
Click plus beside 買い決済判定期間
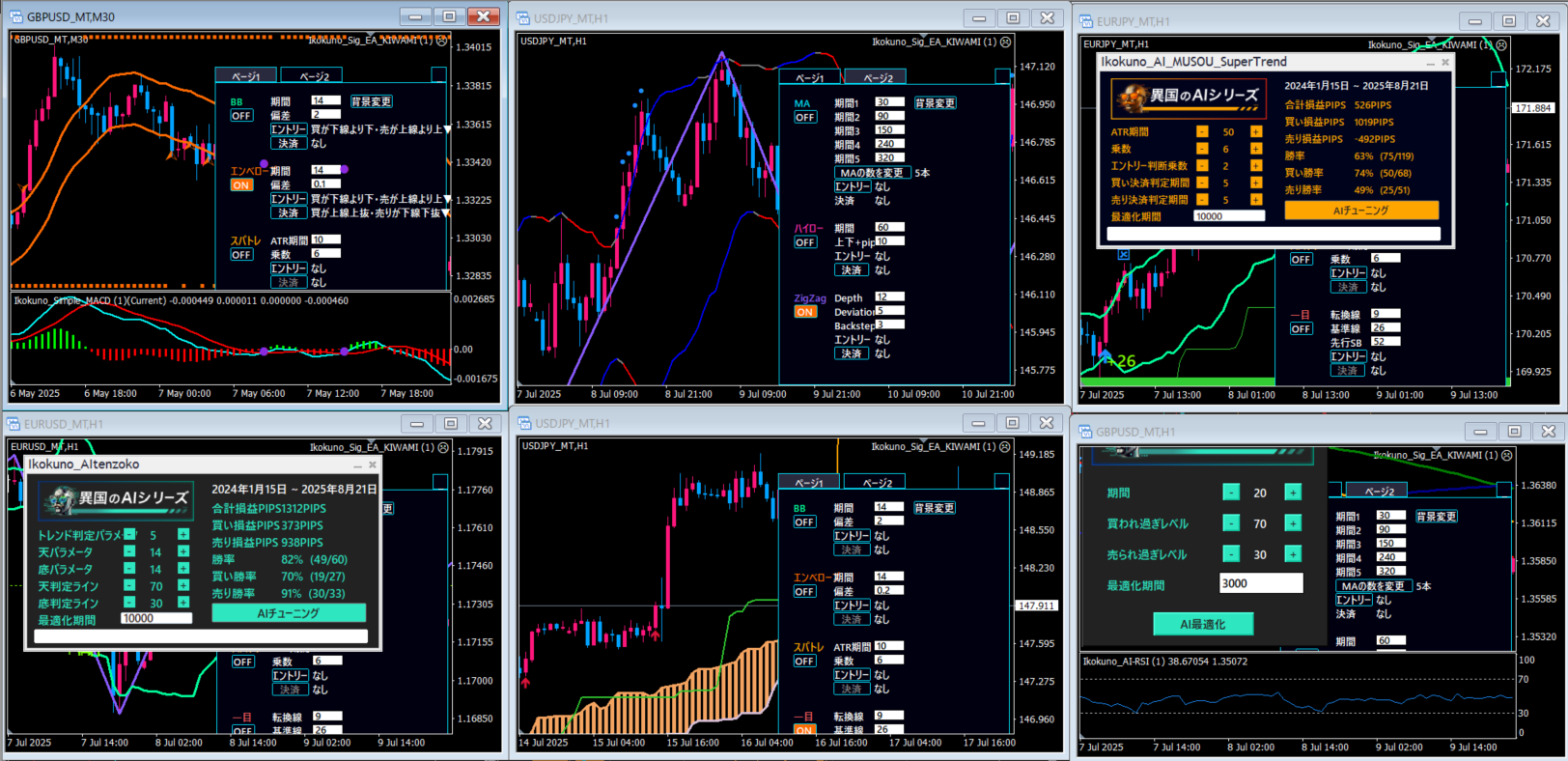coord(1256,183)
